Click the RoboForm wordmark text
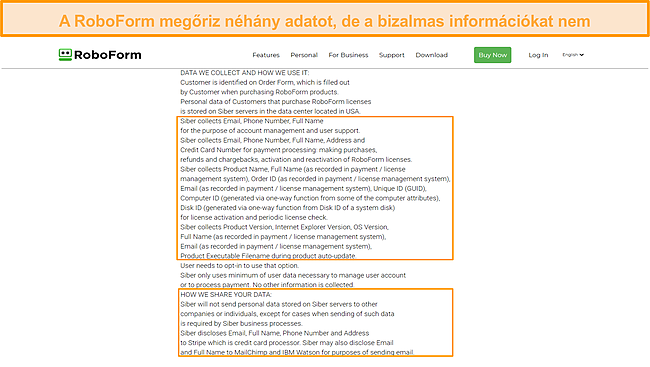The width and height of the screenshot is (650, 367). pos(108,55)
